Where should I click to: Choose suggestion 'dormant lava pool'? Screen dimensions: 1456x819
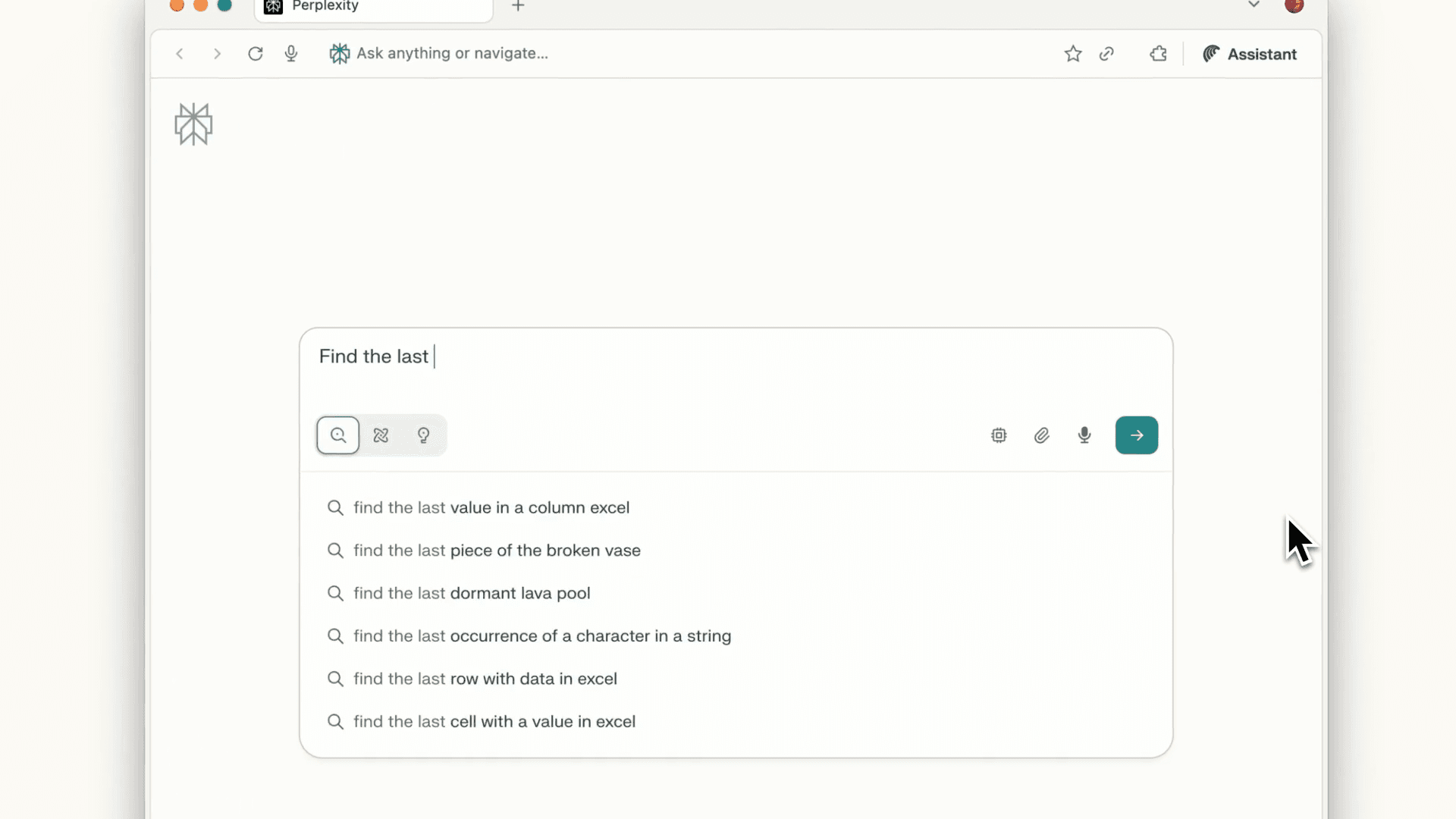click(736, 593)
